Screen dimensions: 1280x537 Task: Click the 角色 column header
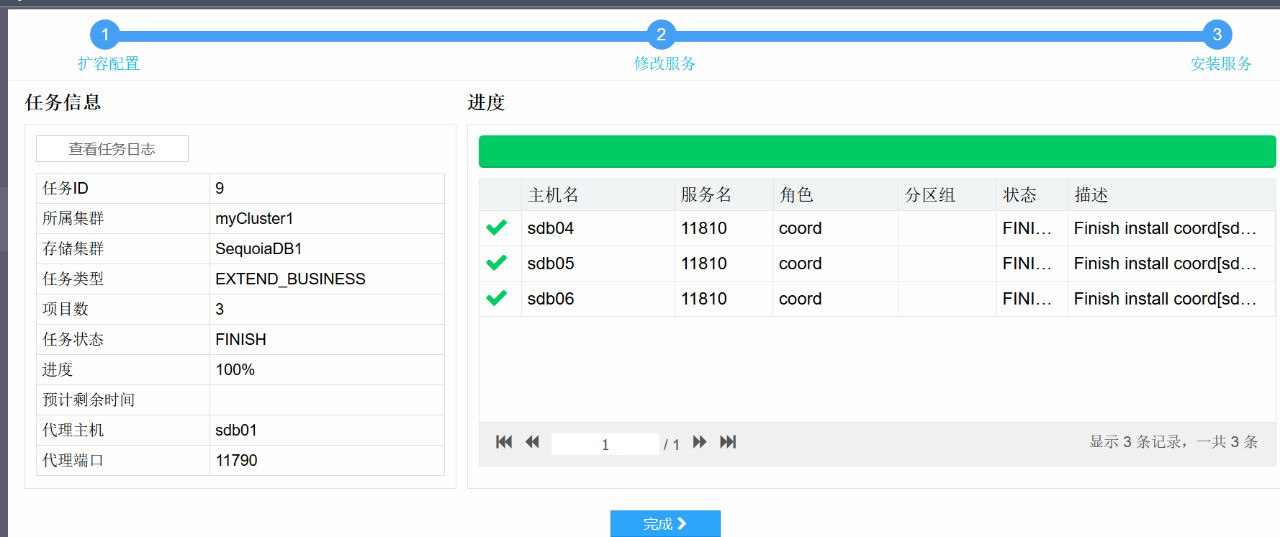pyautogui.click(x=796, y=195)
